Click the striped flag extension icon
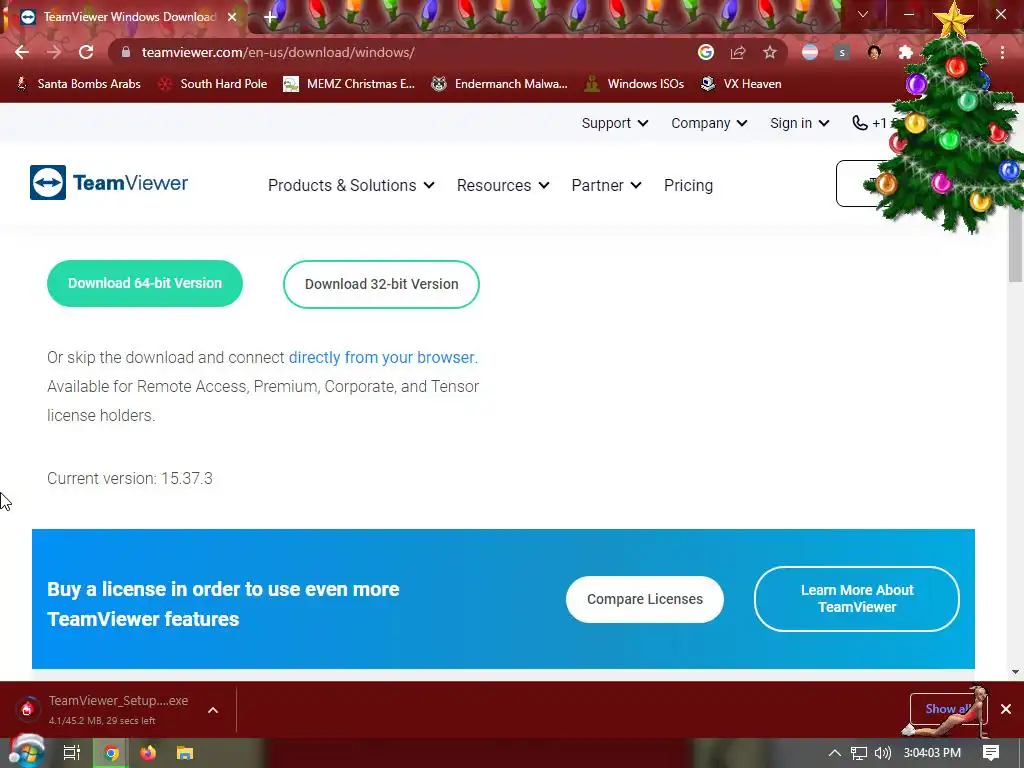 tap(810, 52)
